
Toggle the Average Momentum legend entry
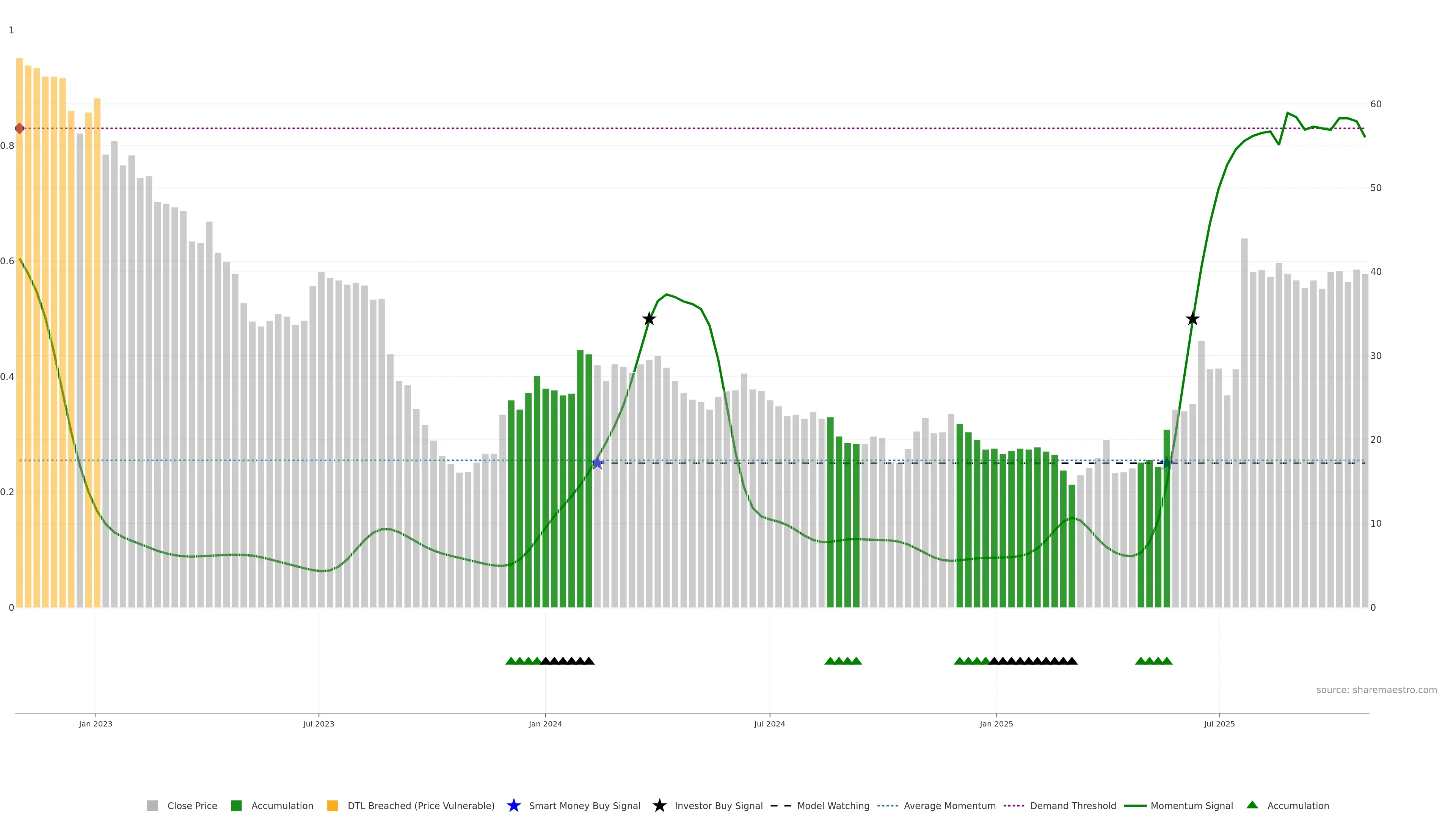949,805
